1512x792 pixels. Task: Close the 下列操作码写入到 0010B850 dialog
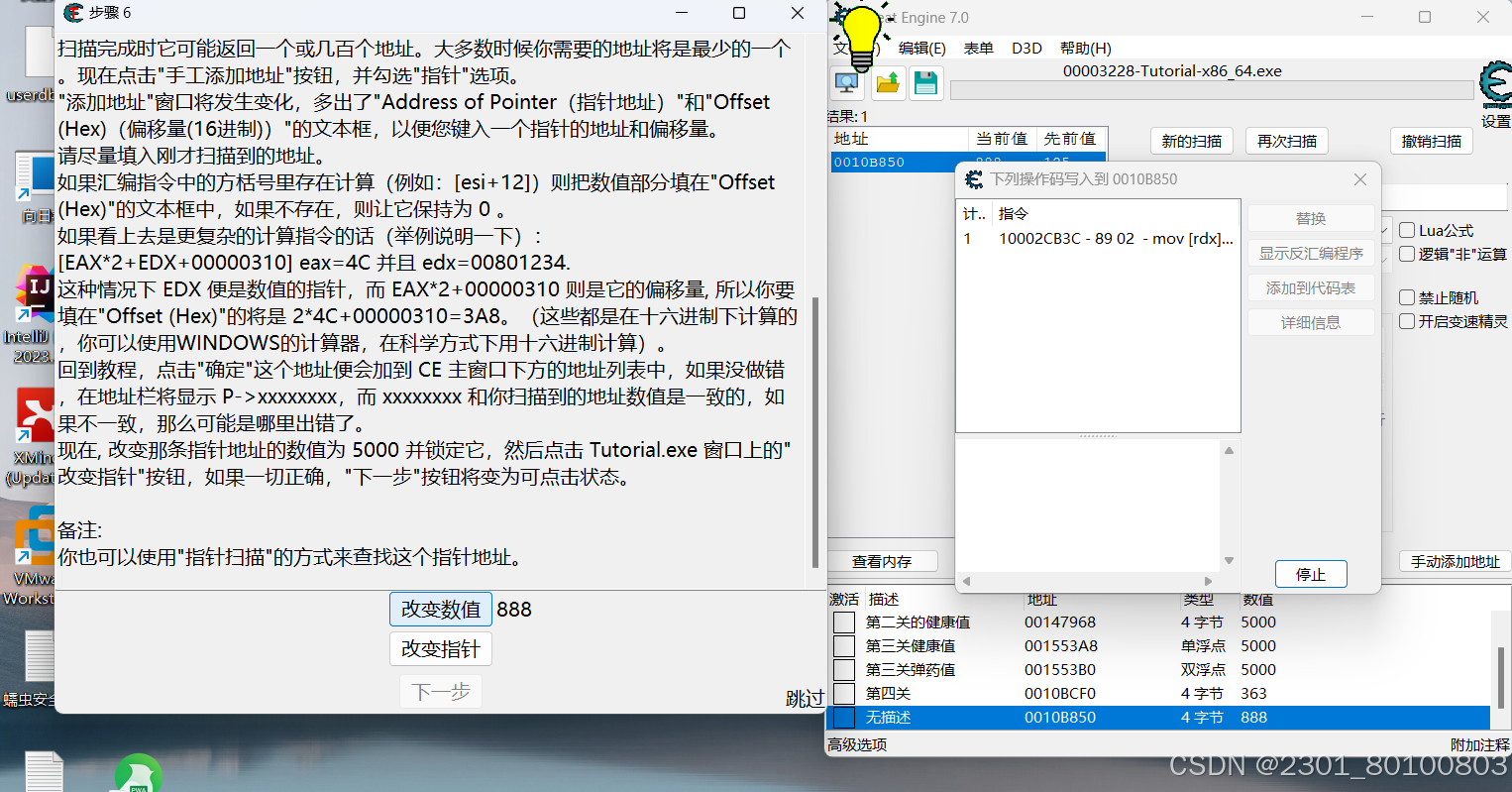(x=1360, y=179)
